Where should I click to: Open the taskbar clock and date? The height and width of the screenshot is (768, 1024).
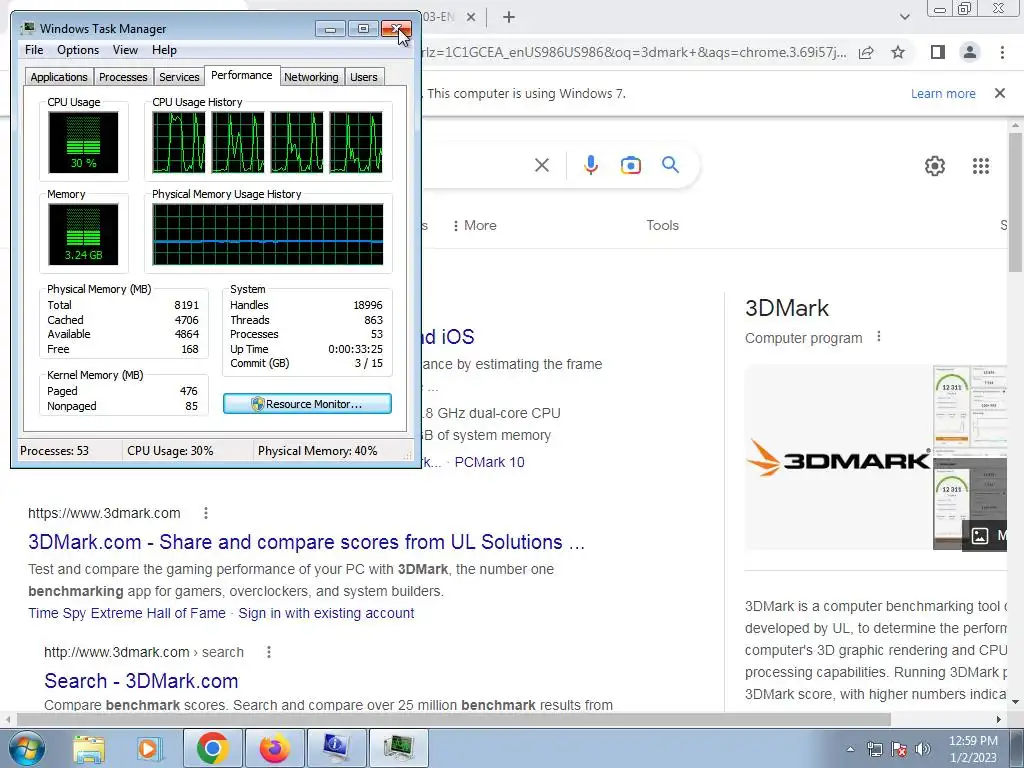pos(973,749)
